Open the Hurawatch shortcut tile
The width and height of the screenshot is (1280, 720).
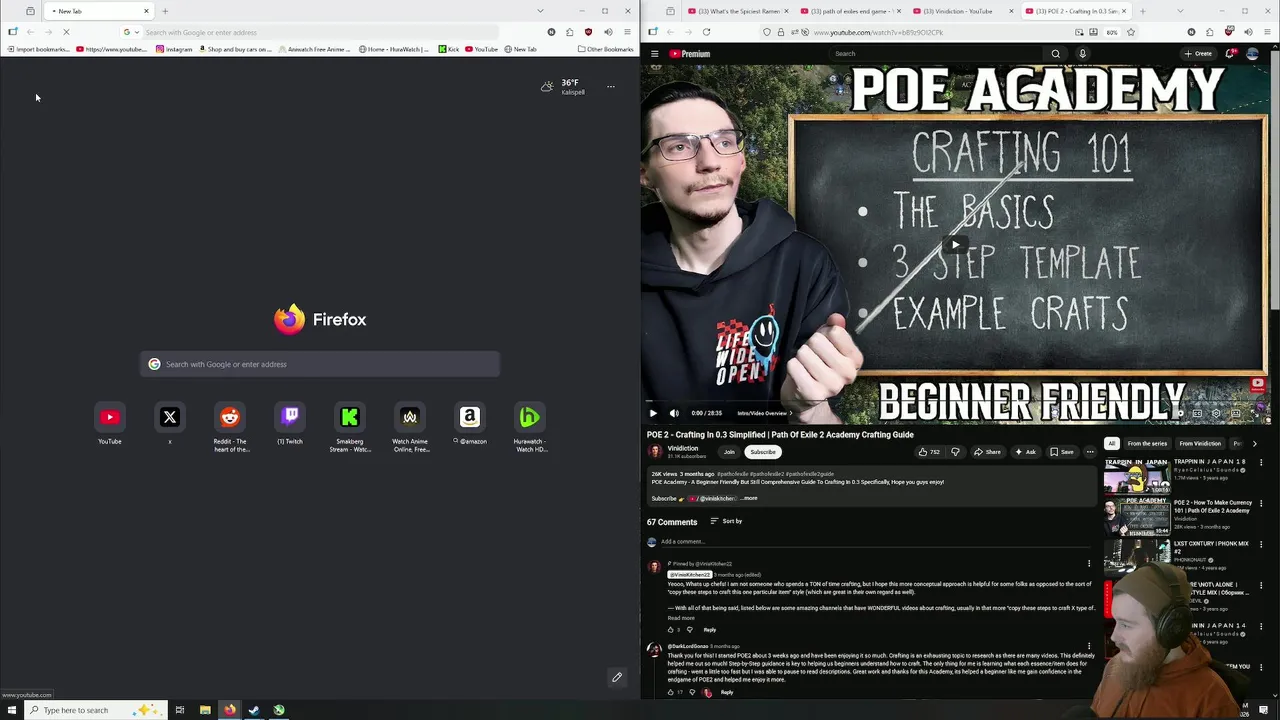(530, 417)
